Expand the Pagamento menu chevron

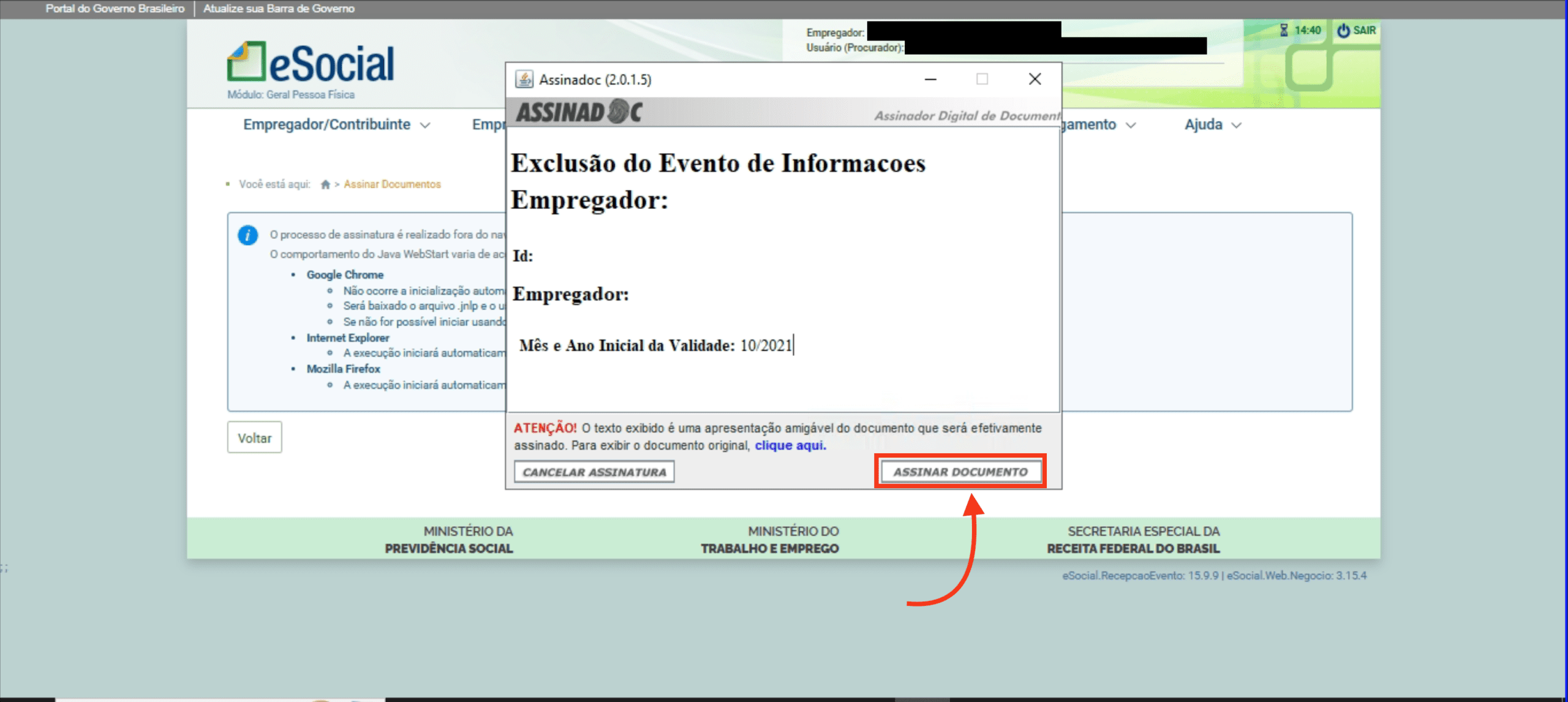[x=1131, y=126]
